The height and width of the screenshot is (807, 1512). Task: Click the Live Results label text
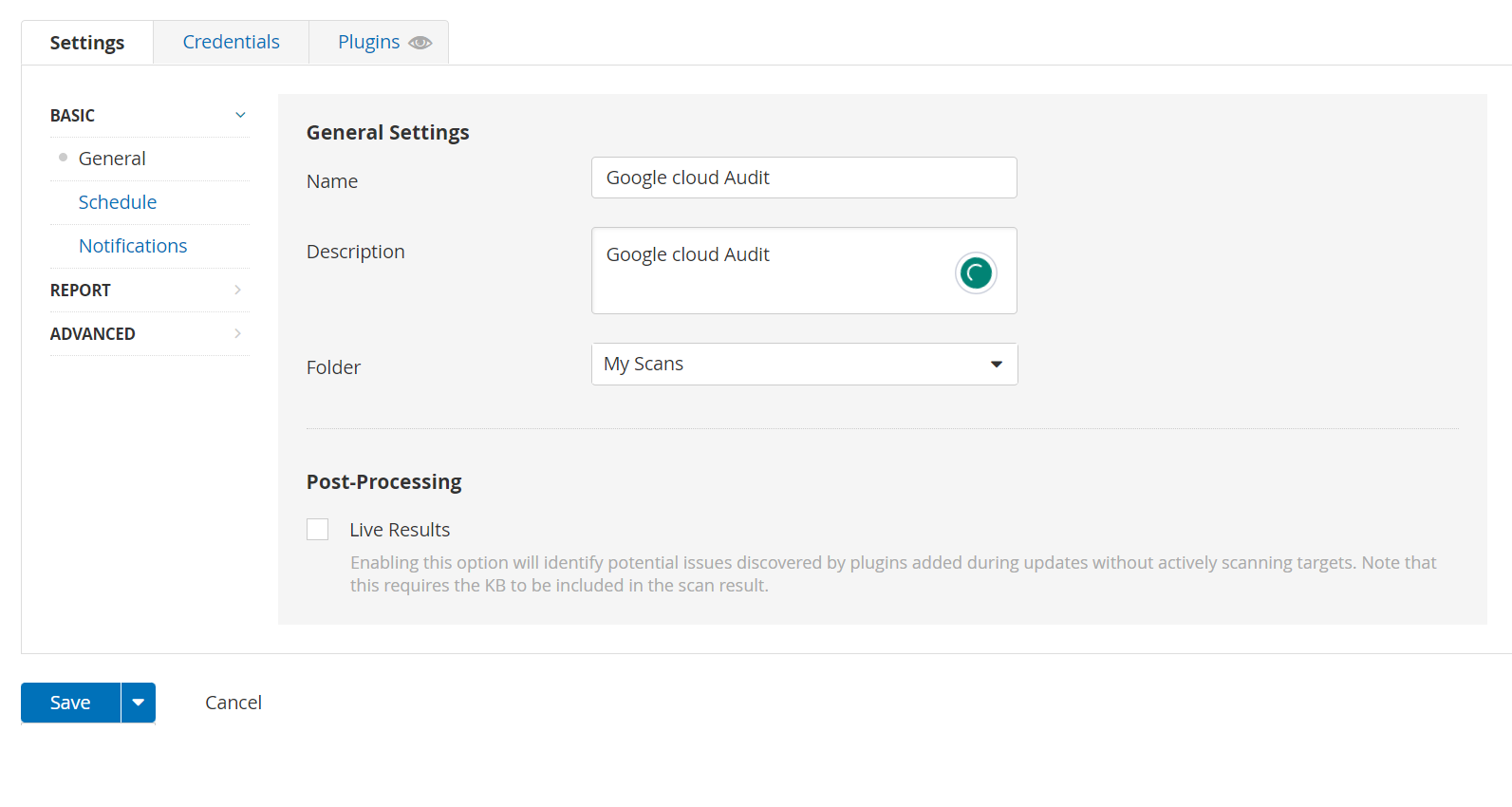[400, 530]
